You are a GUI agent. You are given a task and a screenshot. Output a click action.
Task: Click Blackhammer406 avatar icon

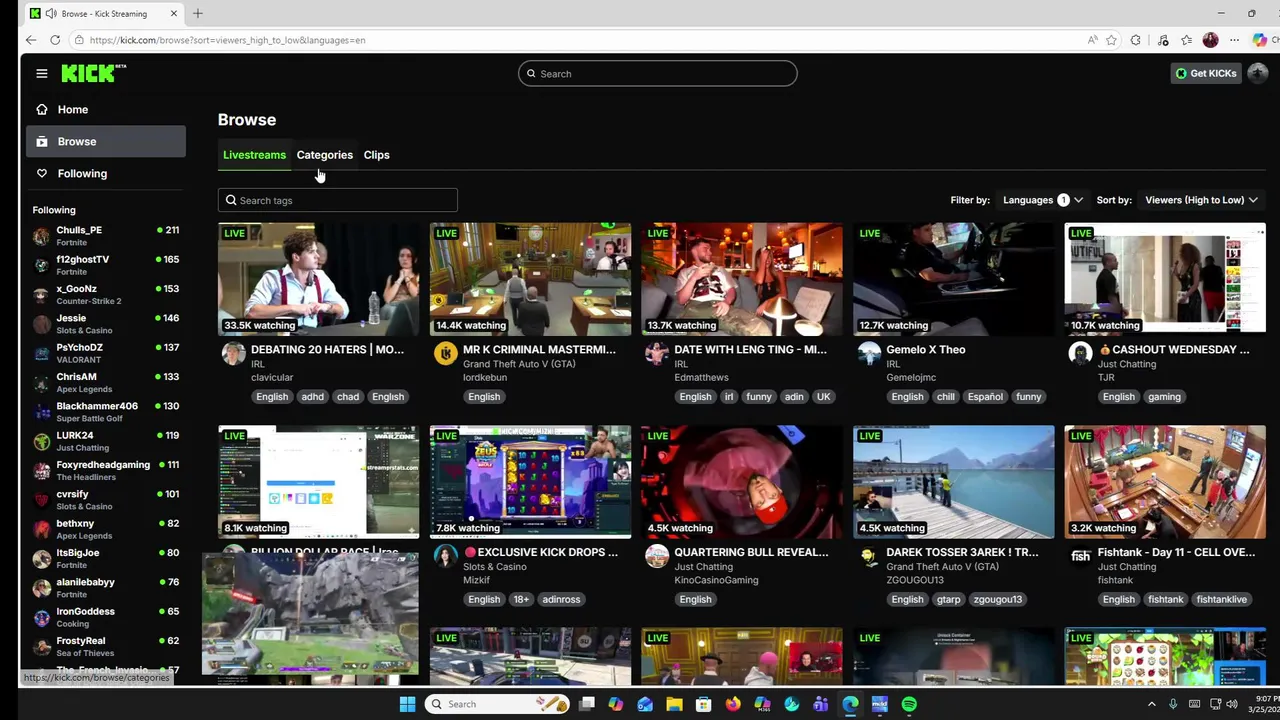click(41, 412)
